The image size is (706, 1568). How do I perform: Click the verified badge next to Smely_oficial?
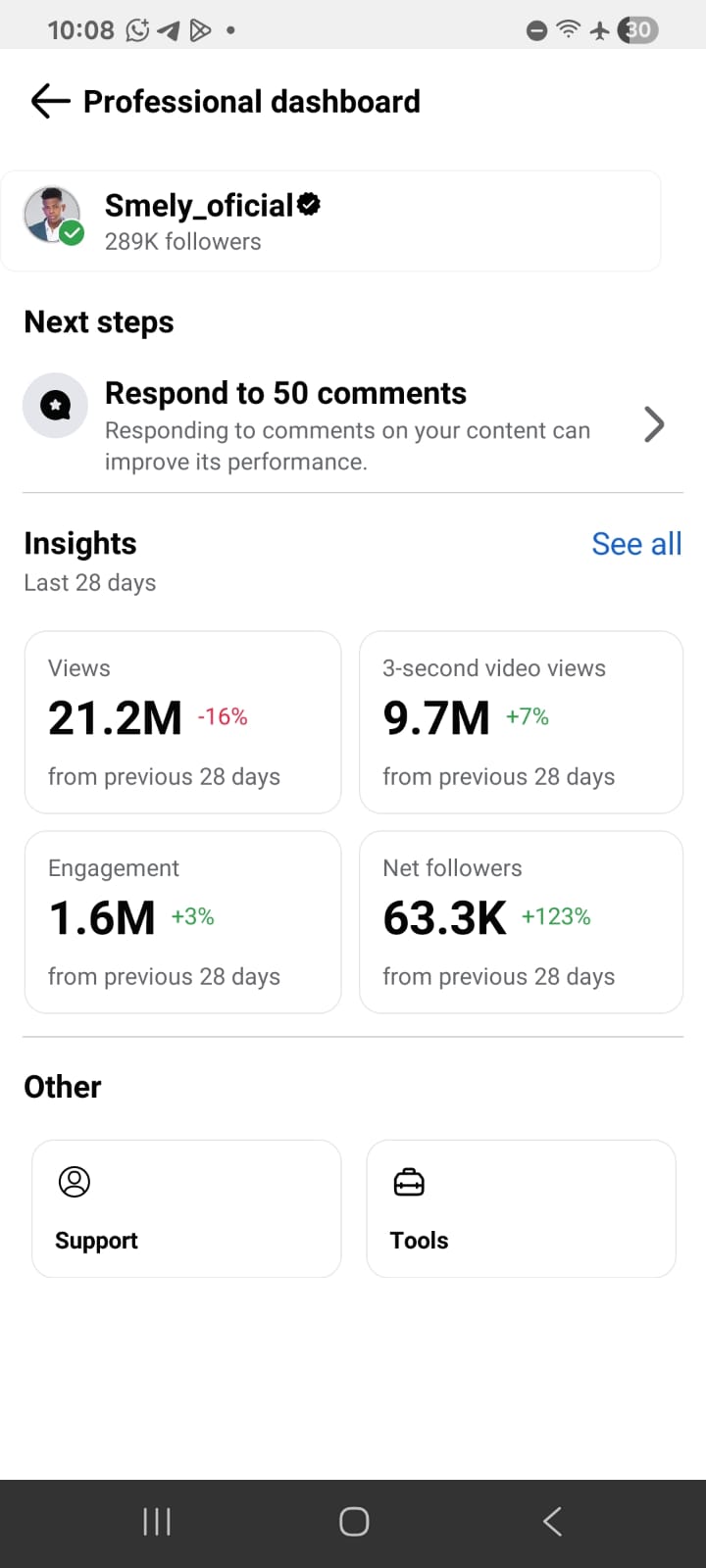309,204
